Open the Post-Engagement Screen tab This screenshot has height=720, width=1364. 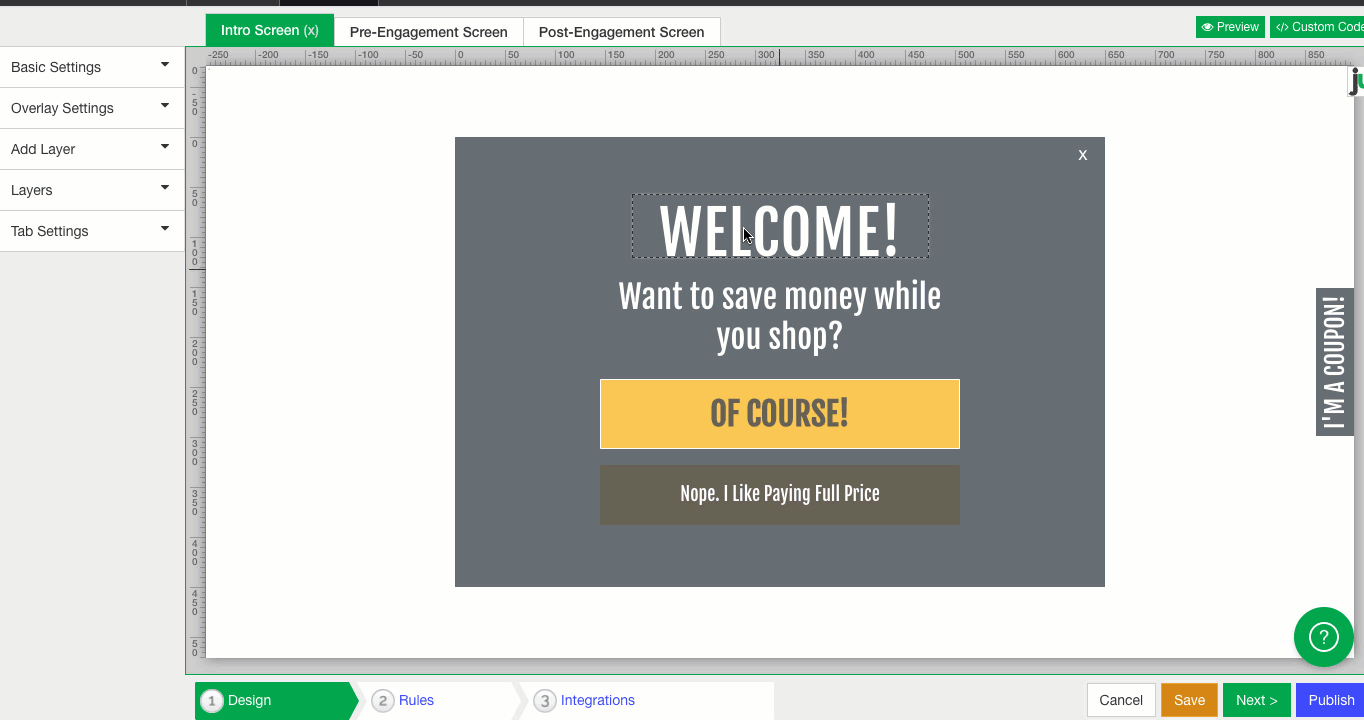(621, 32)
